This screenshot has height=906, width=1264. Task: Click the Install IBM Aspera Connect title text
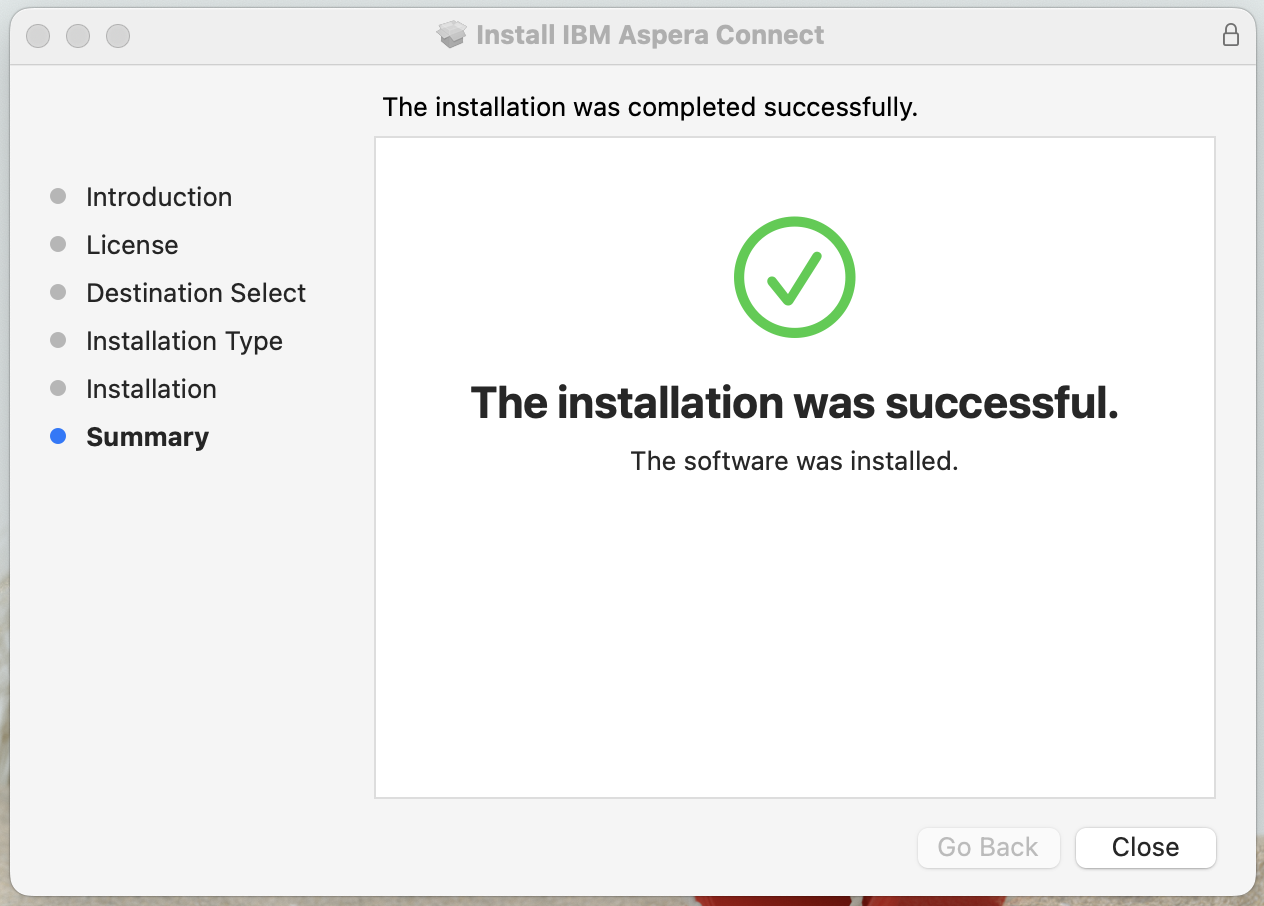[x=650, y=33]
